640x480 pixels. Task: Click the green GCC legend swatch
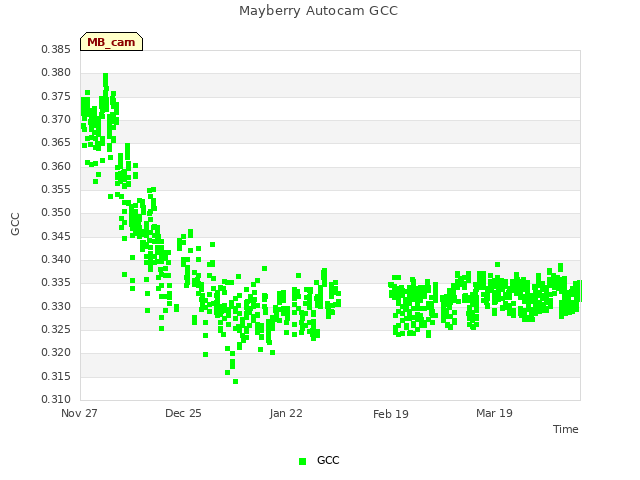(302, 461)
